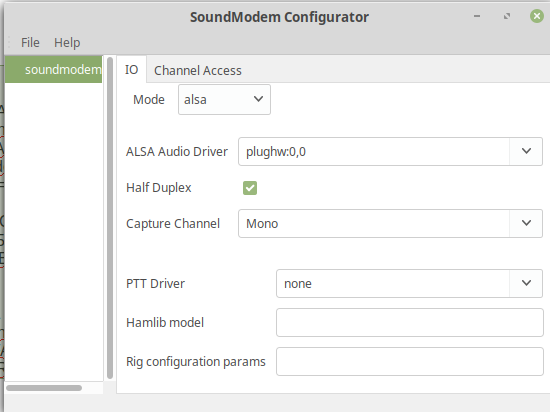Switch to the Channel Access tab
This screenshot has width=550, height=412.
pyautogui.click(x=197, y=70)
